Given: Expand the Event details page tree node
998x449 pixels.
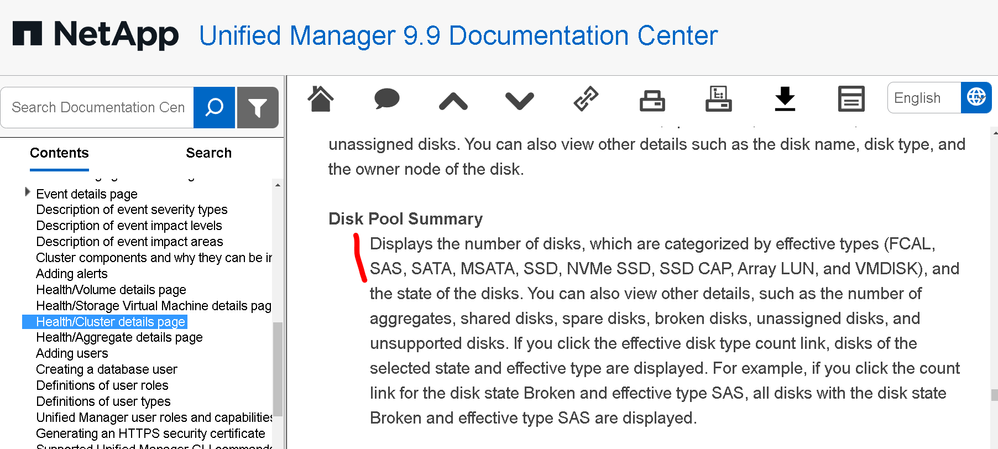Looking at the screenshot, I should point(28,193).
